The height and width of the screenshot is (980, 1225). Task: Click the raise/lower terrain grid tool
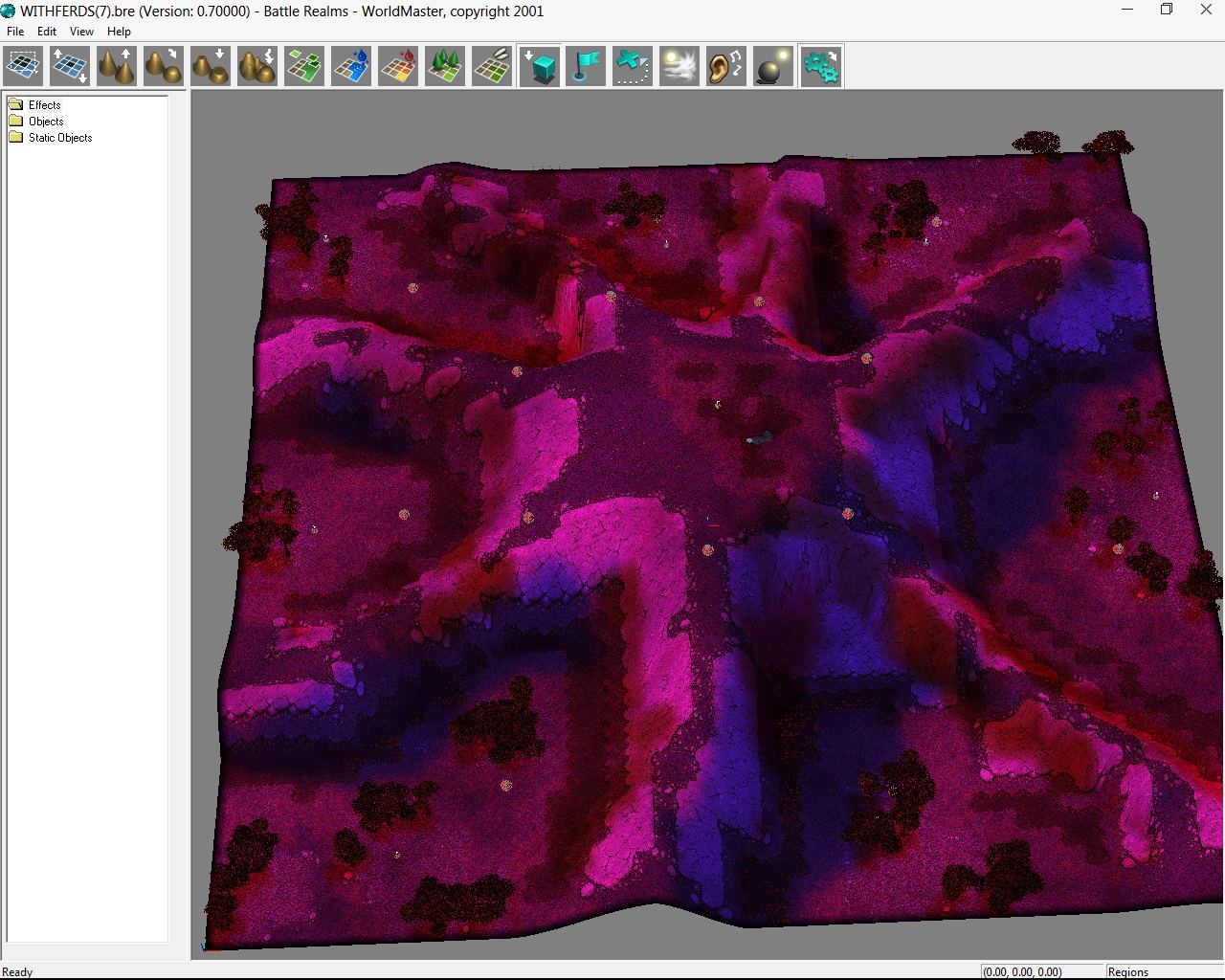pyautogui.click(x=70, y=67)
